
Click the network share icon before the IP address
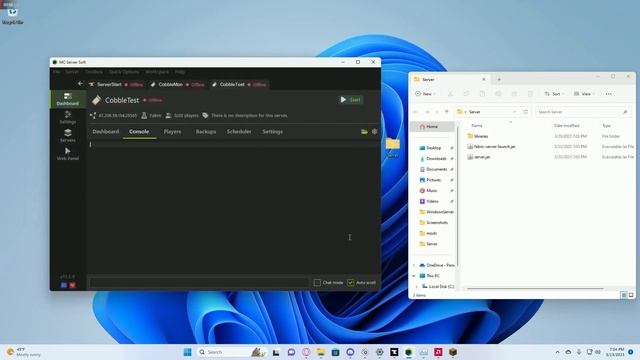[x=93, y=116]
